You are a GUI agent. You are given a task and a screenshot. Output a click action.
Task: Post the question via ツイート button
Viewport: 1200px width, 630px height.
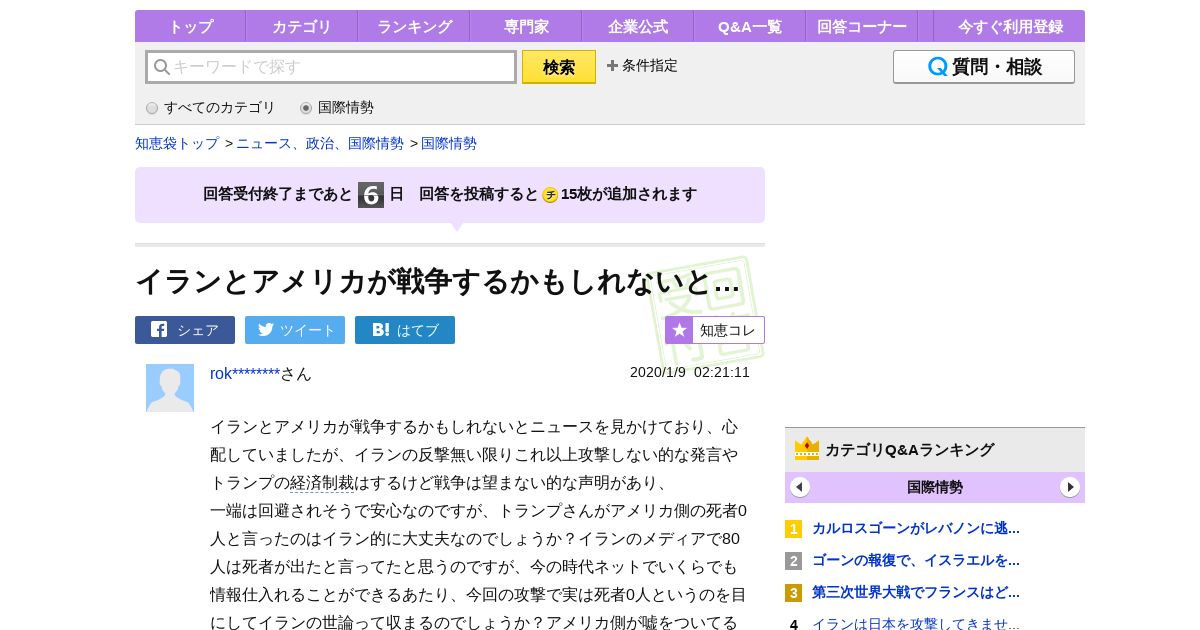tap(295, 330)
